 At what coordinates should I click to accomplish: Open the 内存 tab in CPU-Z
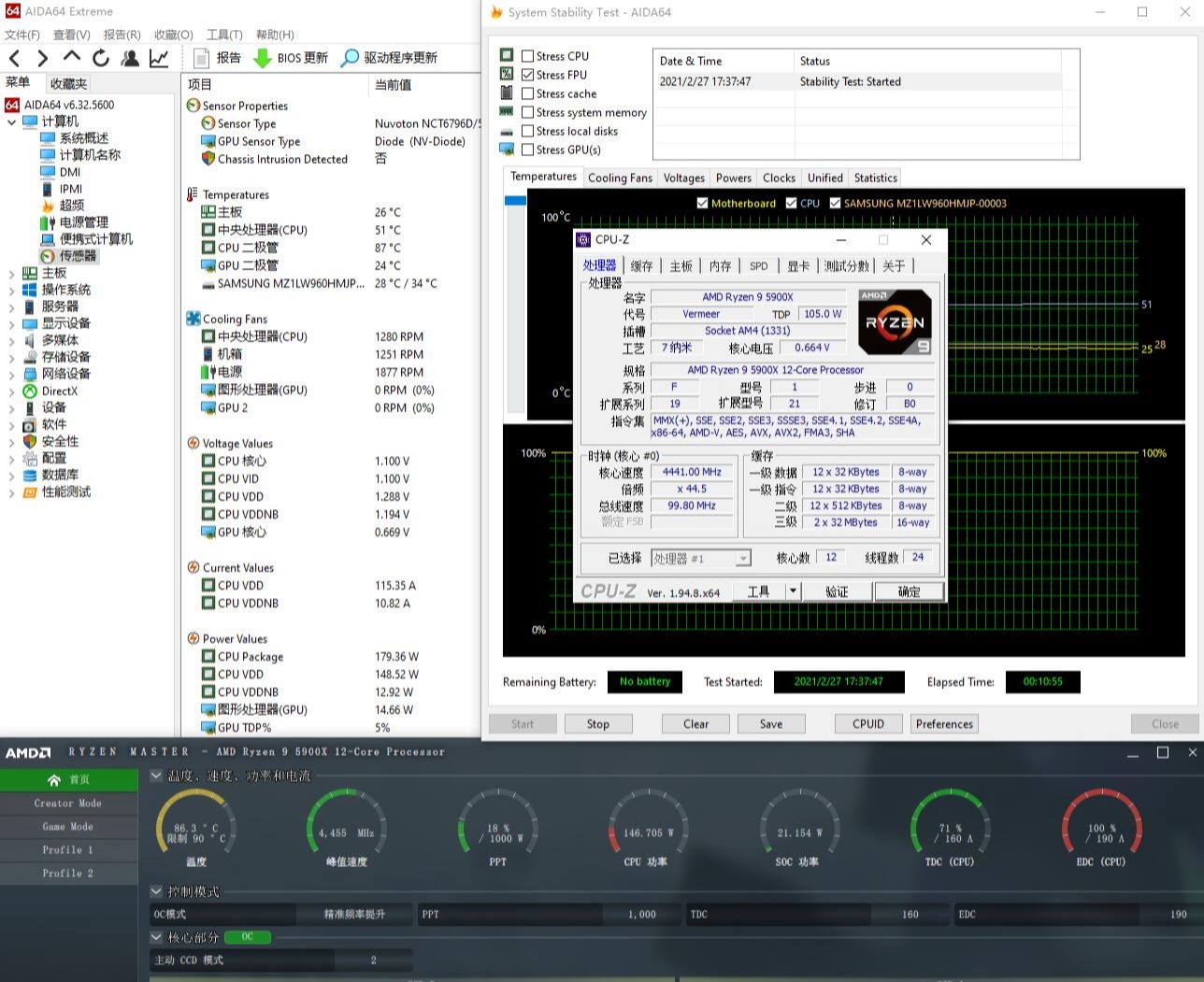pos(720,266)
